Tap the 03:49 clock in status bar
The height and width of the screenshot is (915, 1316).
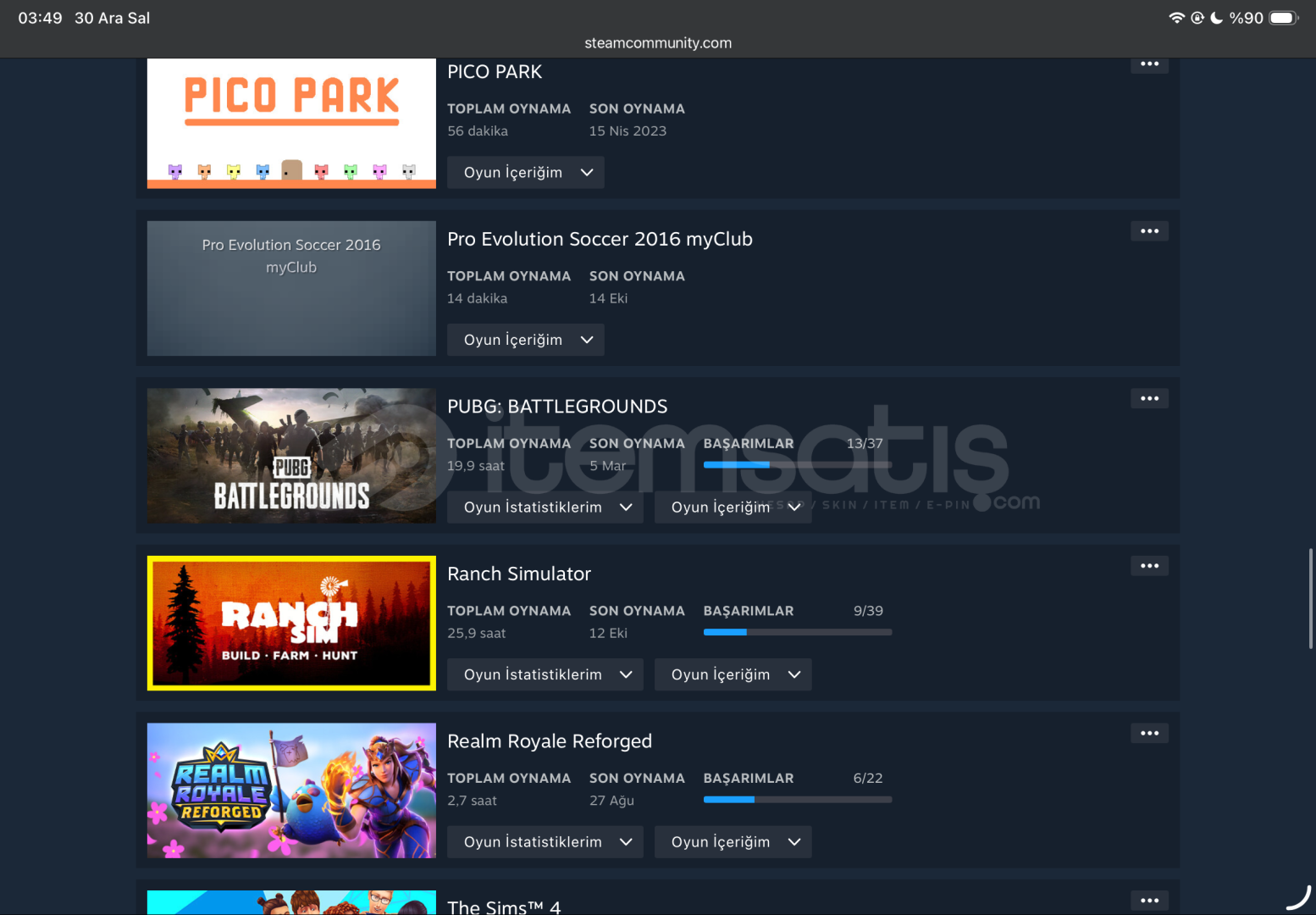pos(40,18)
